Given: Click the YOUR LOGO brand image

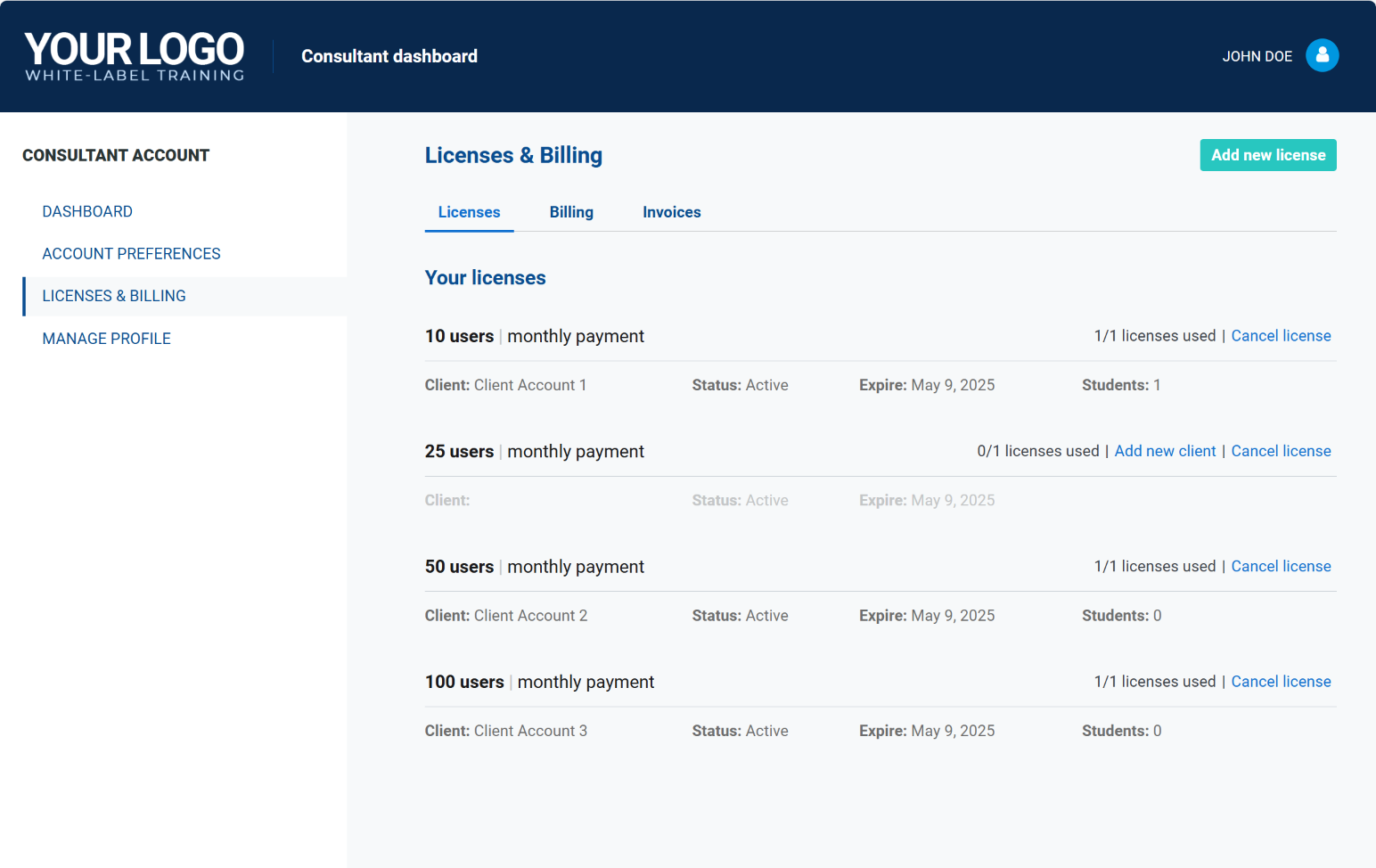Looking at the screenshot, I should (135, 56).
